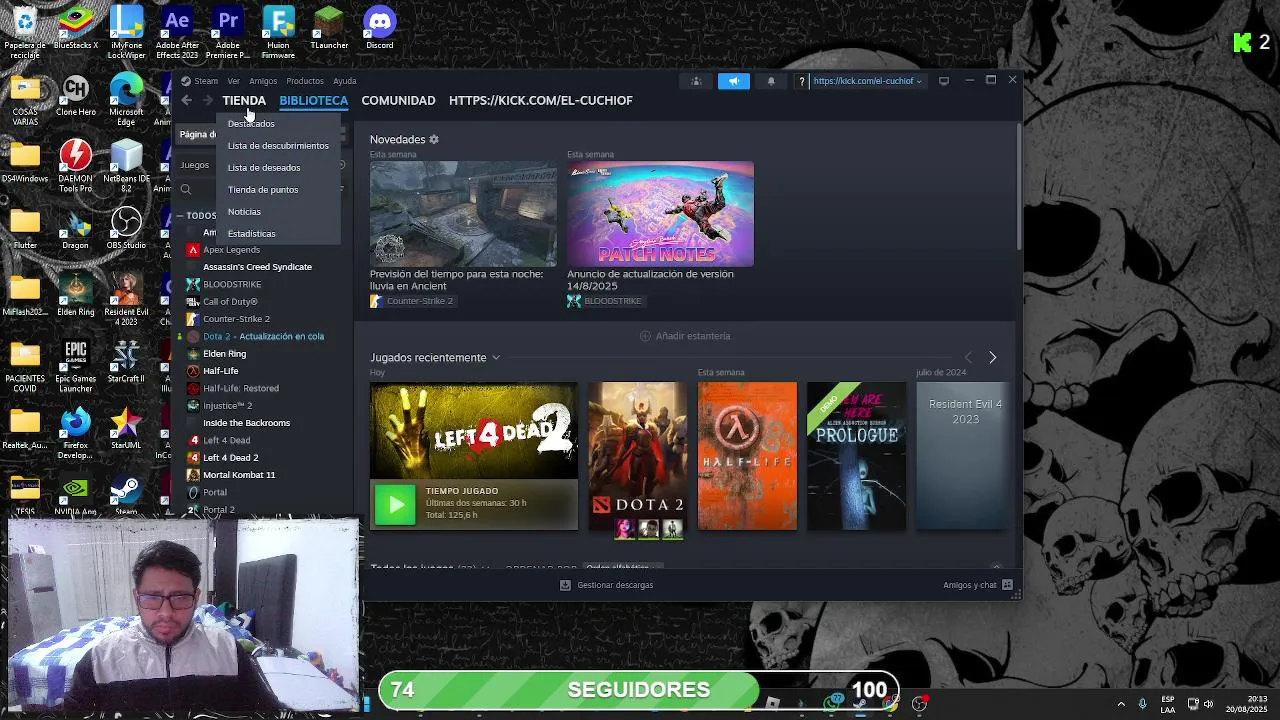Click the previous arrow in Jugados recientemente
Viewport: 1280px width, 720px height.
[968, 357]
